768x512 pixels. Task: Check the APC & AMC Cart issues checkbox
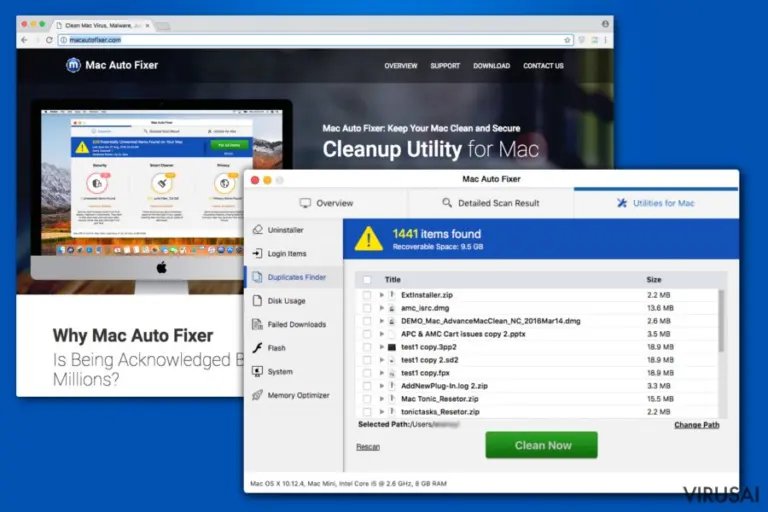point(367,334)
